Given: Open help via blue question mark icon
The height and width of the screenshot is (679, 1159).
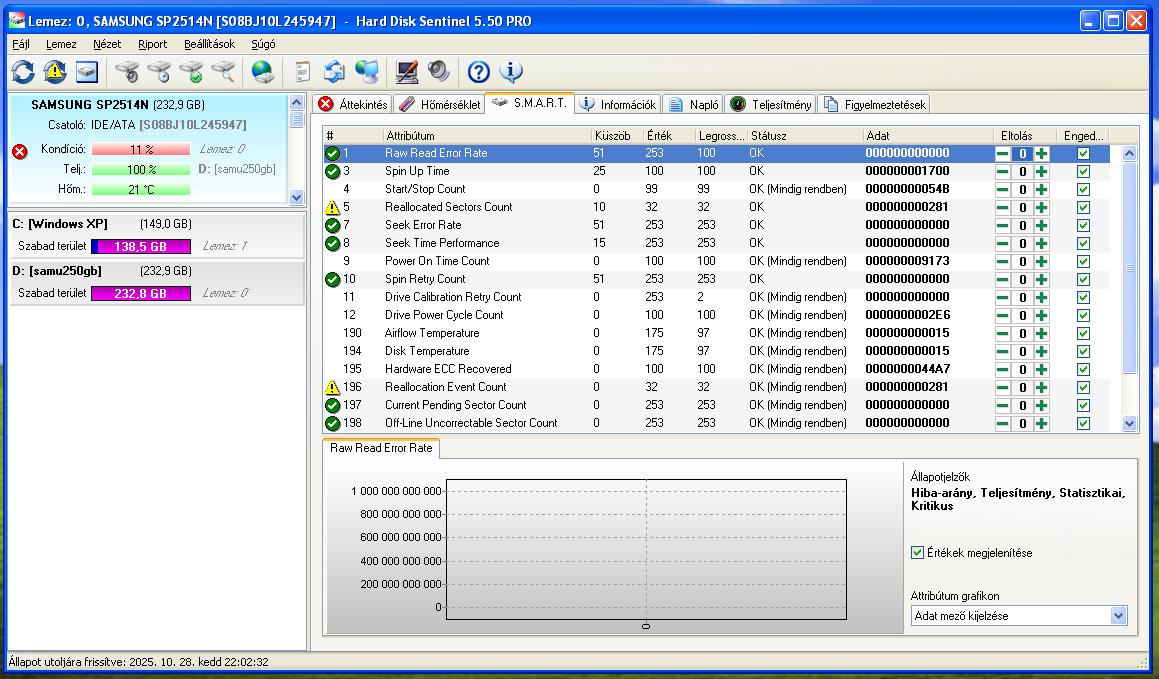Looking at the screenshot, I should (479, 72).
